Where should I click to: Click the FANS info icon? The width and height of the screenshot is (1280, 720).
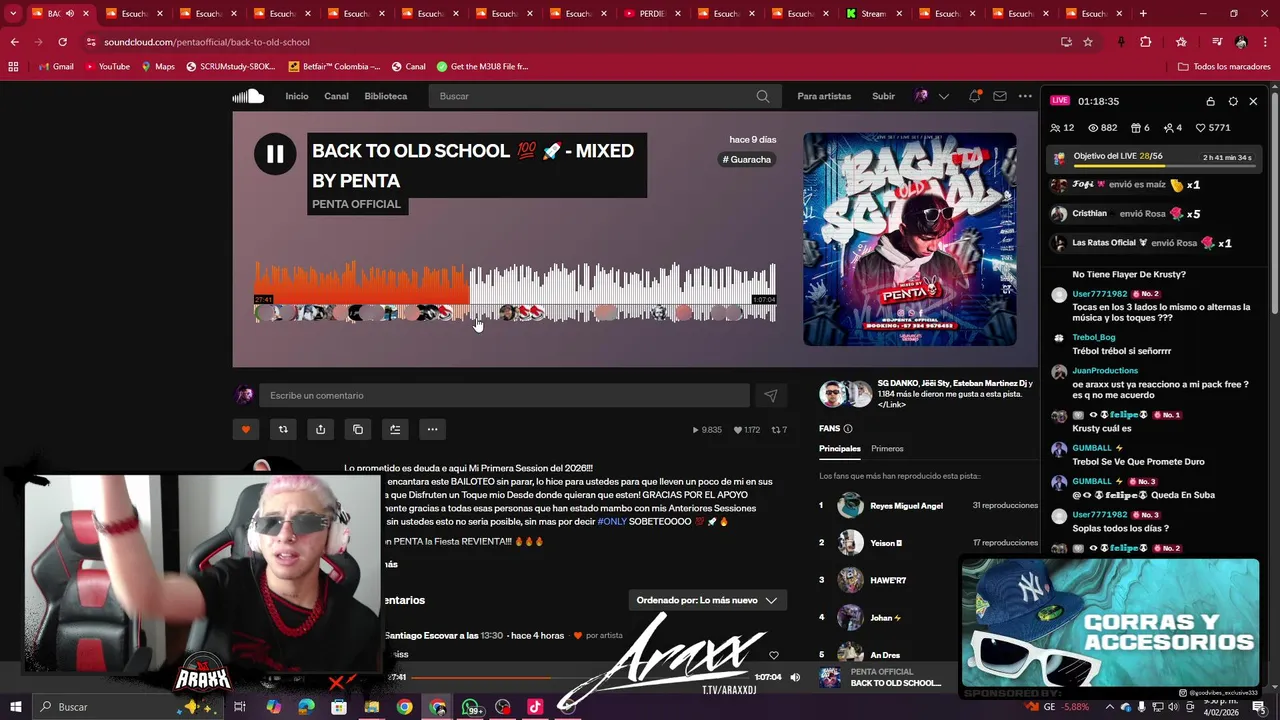click(x=848, y=429)
